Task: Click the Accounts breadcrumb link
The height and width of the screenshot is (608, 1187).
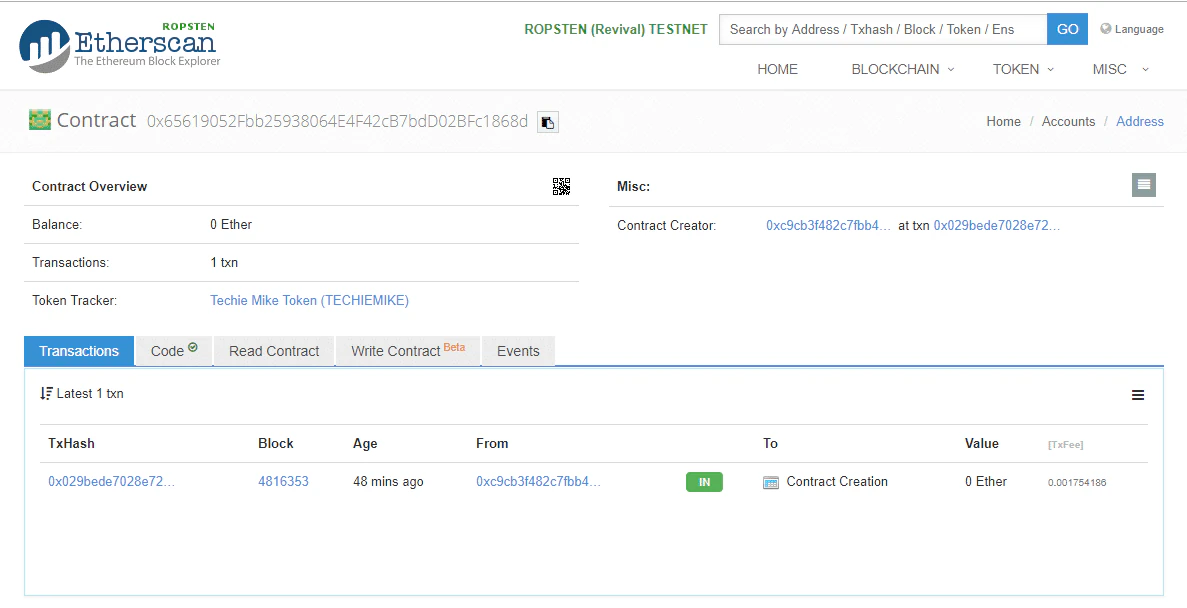Action: point(1068,121)
